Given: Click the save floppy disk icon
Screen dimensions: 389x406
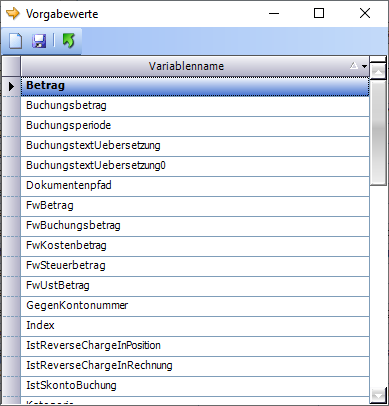Looking at the screenshot, I should [x=39, y=41].
